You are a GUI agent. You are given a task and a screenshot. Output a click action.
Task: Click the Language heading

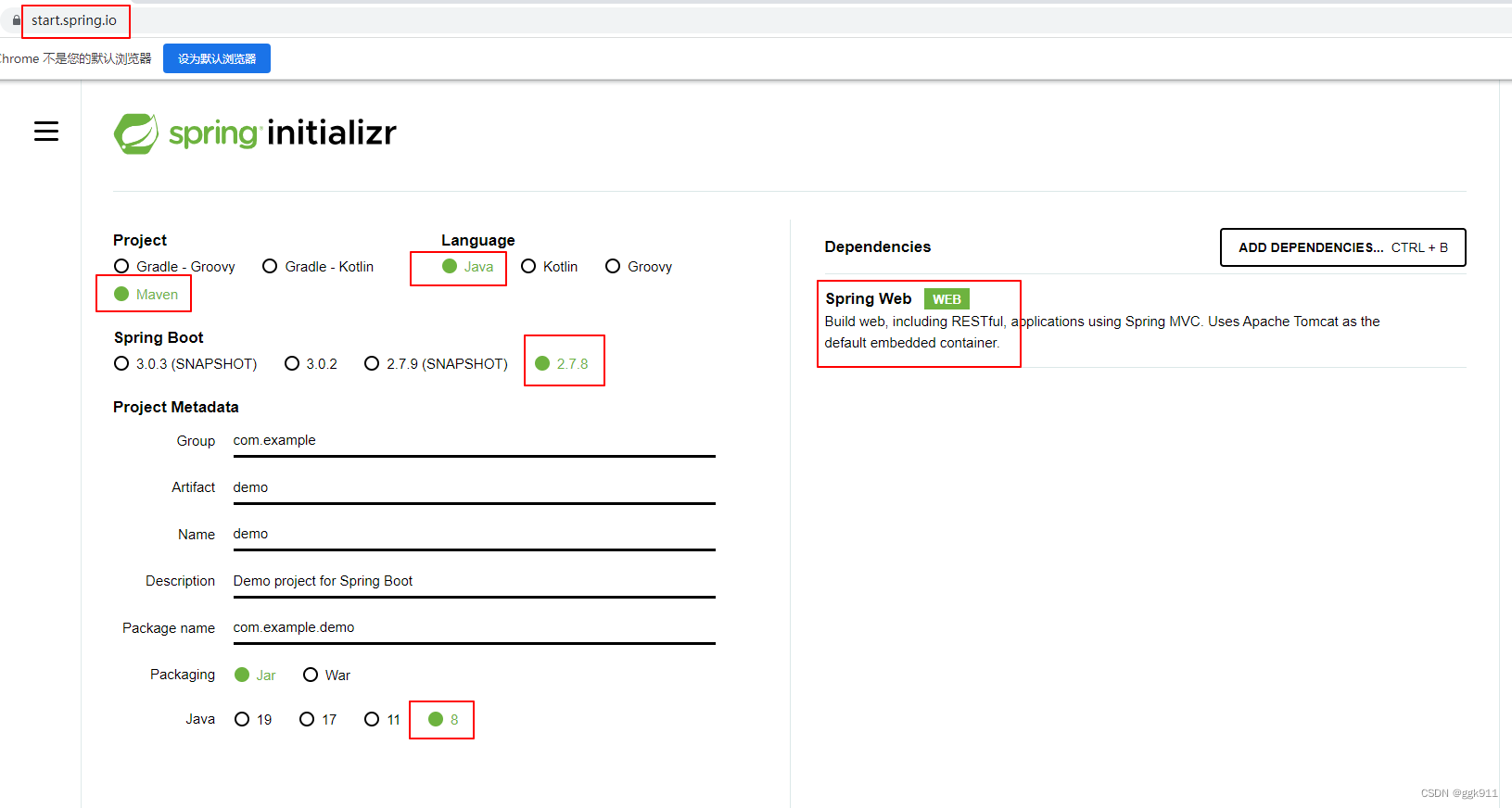(x=477, y=240)
